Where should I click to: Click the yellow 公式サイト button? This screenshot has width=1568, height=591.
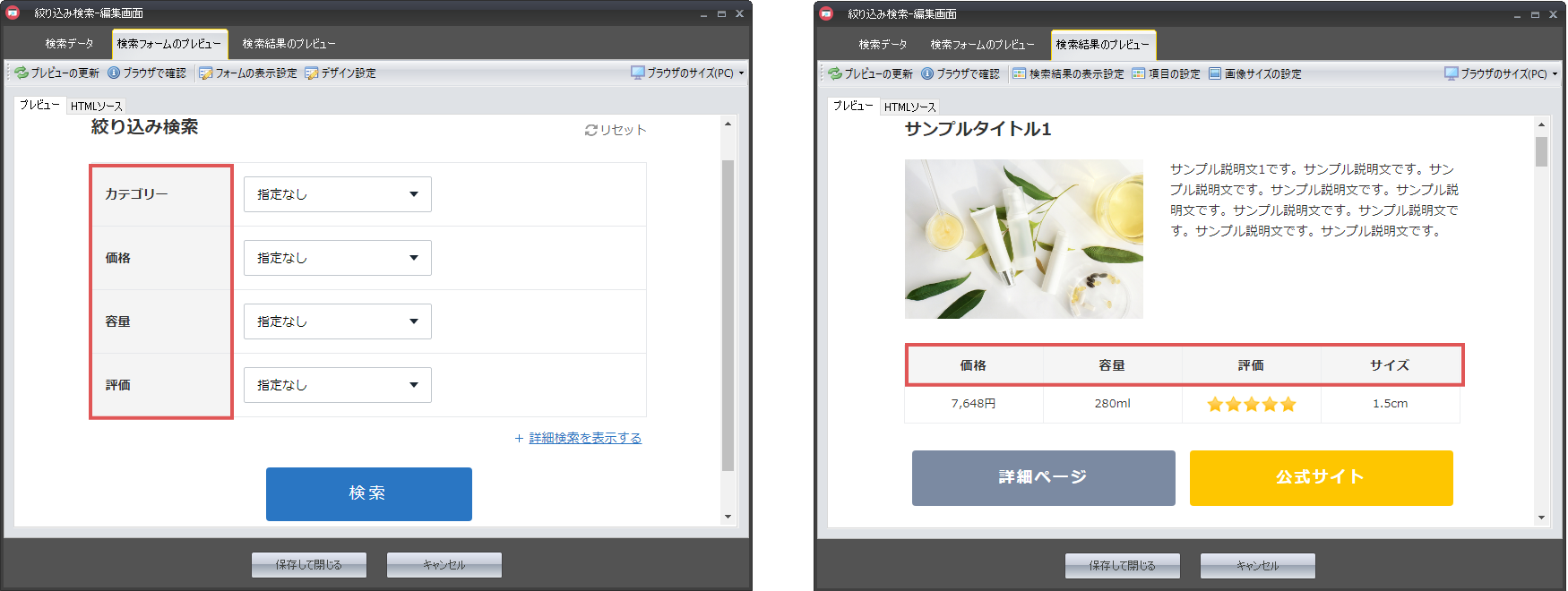point(1321,477)
